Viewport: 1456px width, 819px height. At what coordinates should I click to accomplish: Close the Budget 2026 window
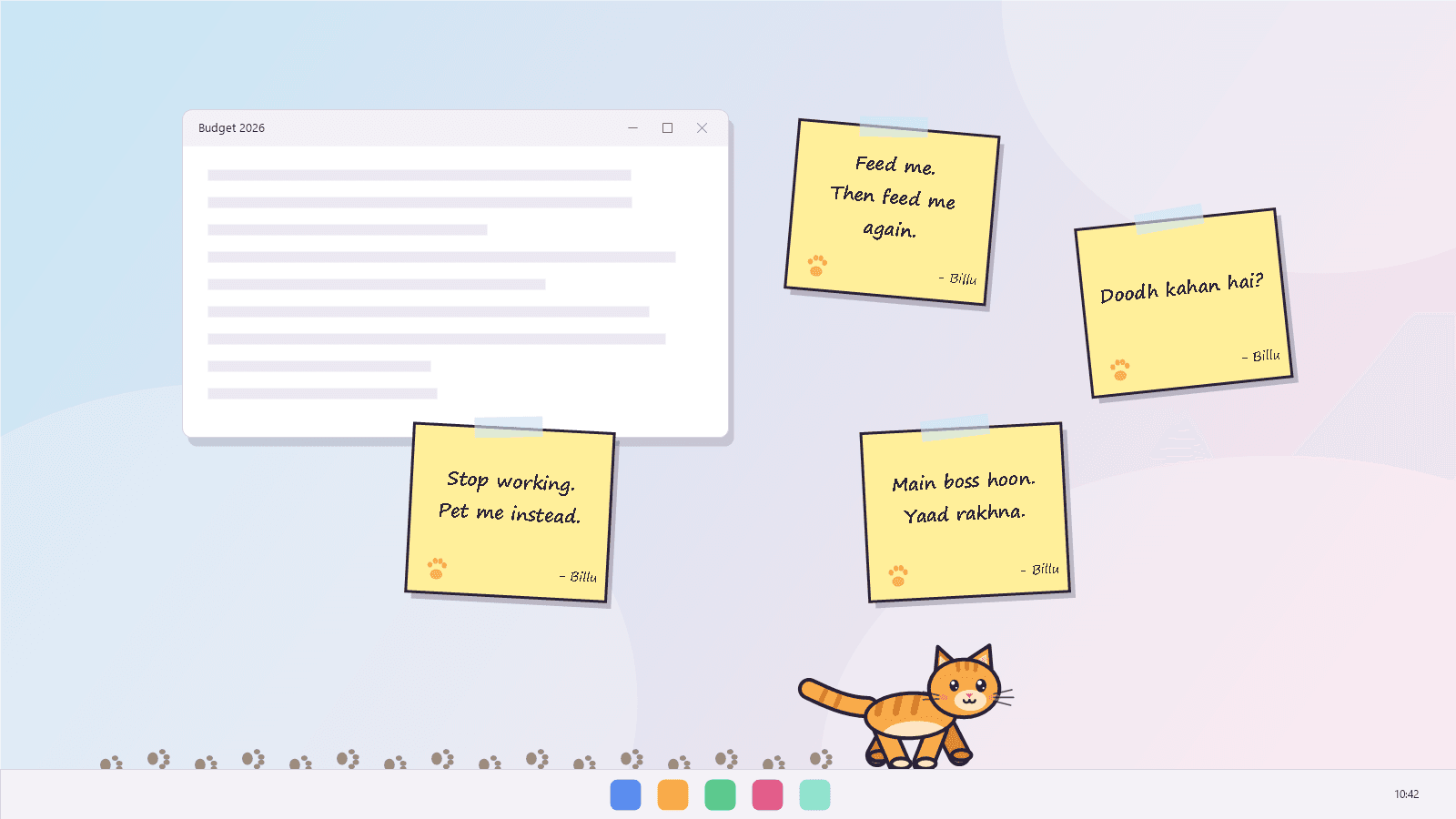(x=702, y=128)
